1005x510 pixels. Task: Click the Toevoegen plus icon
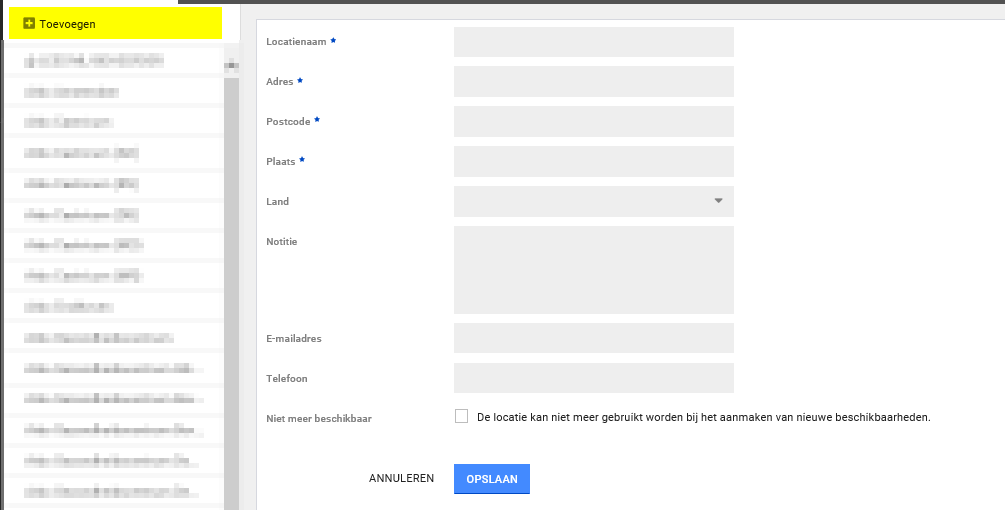(x=29, y=23)
